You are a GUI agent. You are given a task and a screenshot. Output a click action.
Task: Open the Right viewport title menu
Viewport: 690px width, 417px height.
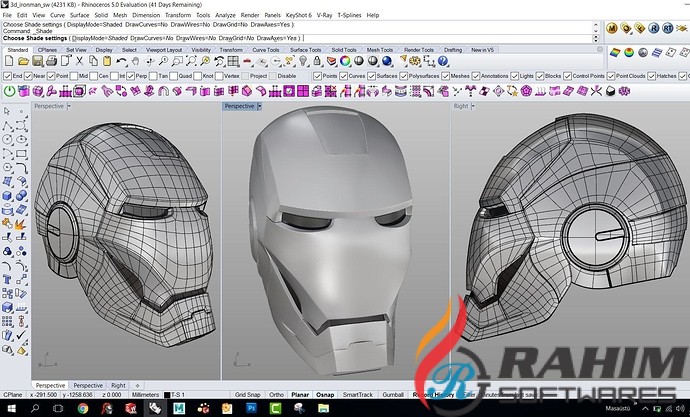[462, 105]
